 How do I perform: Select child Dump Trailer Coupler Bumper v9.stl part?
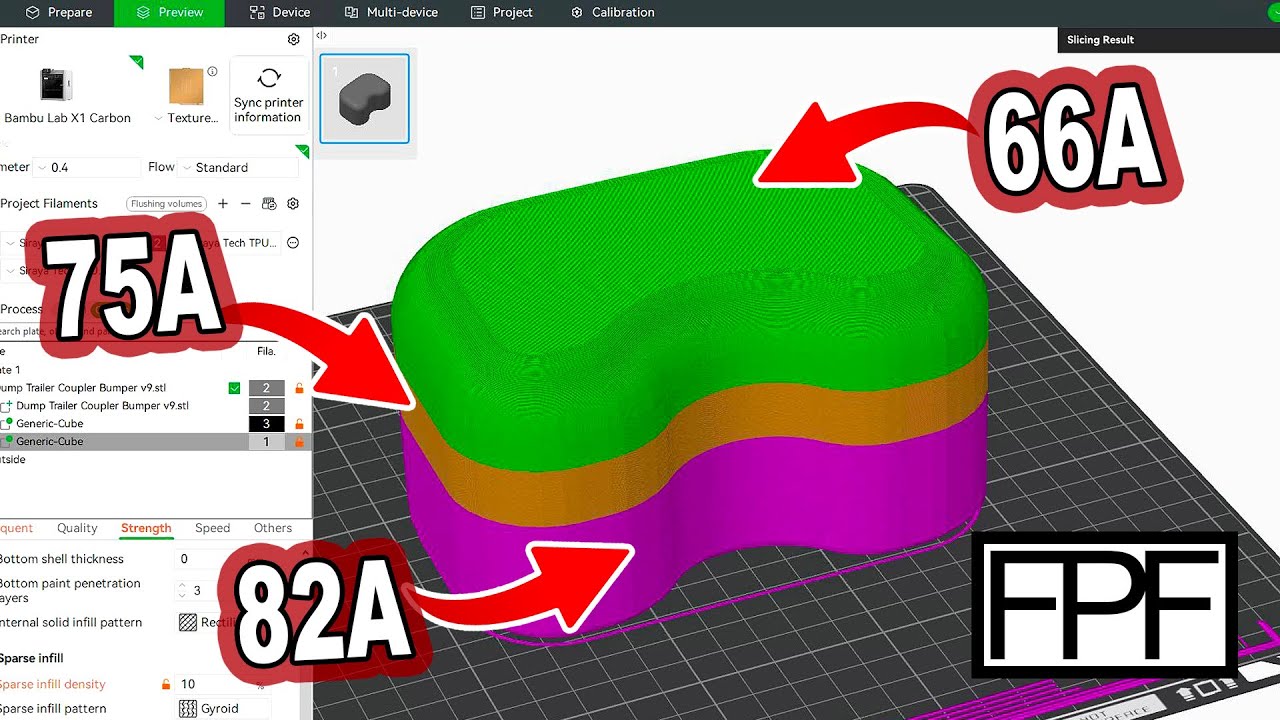click(102, 406)
